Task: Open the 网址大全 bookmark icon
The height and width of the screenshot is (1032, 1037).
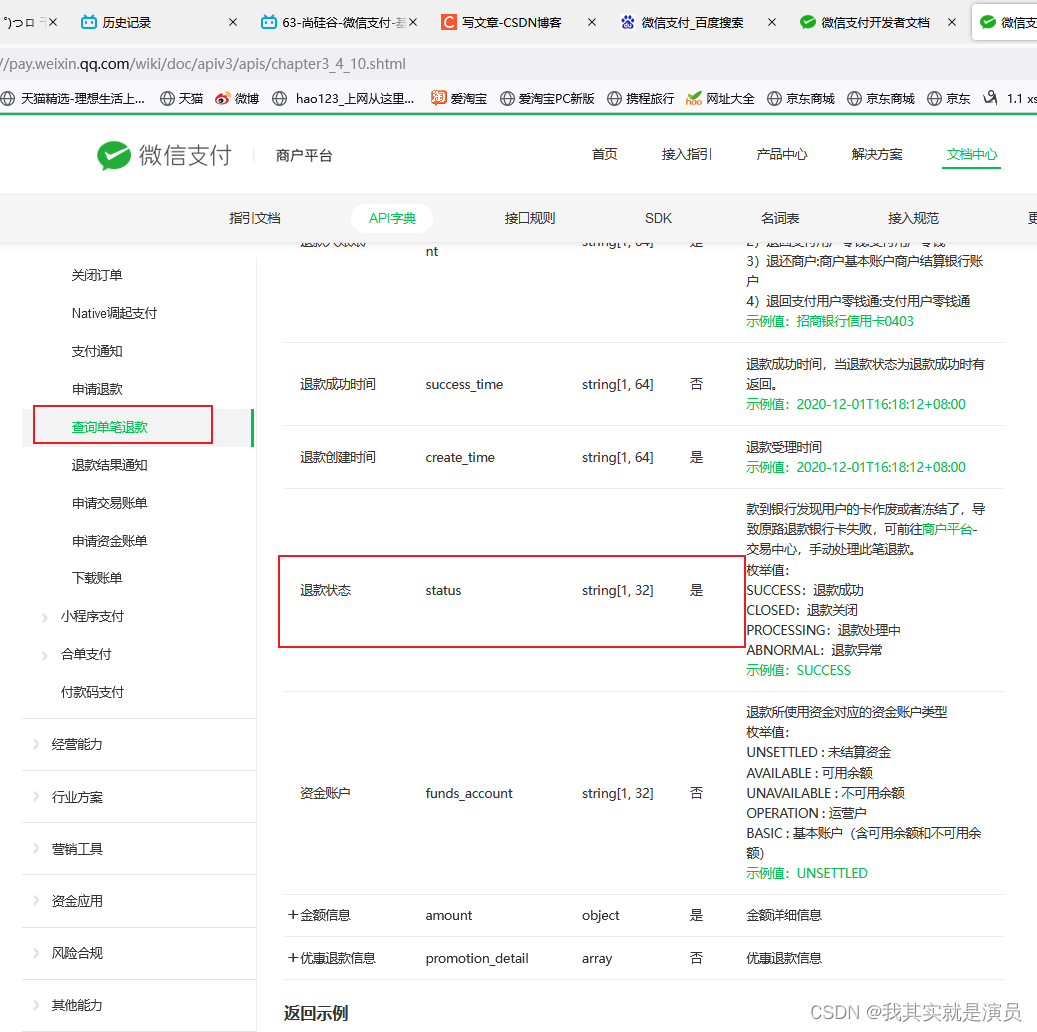Action: coord(694,99)
